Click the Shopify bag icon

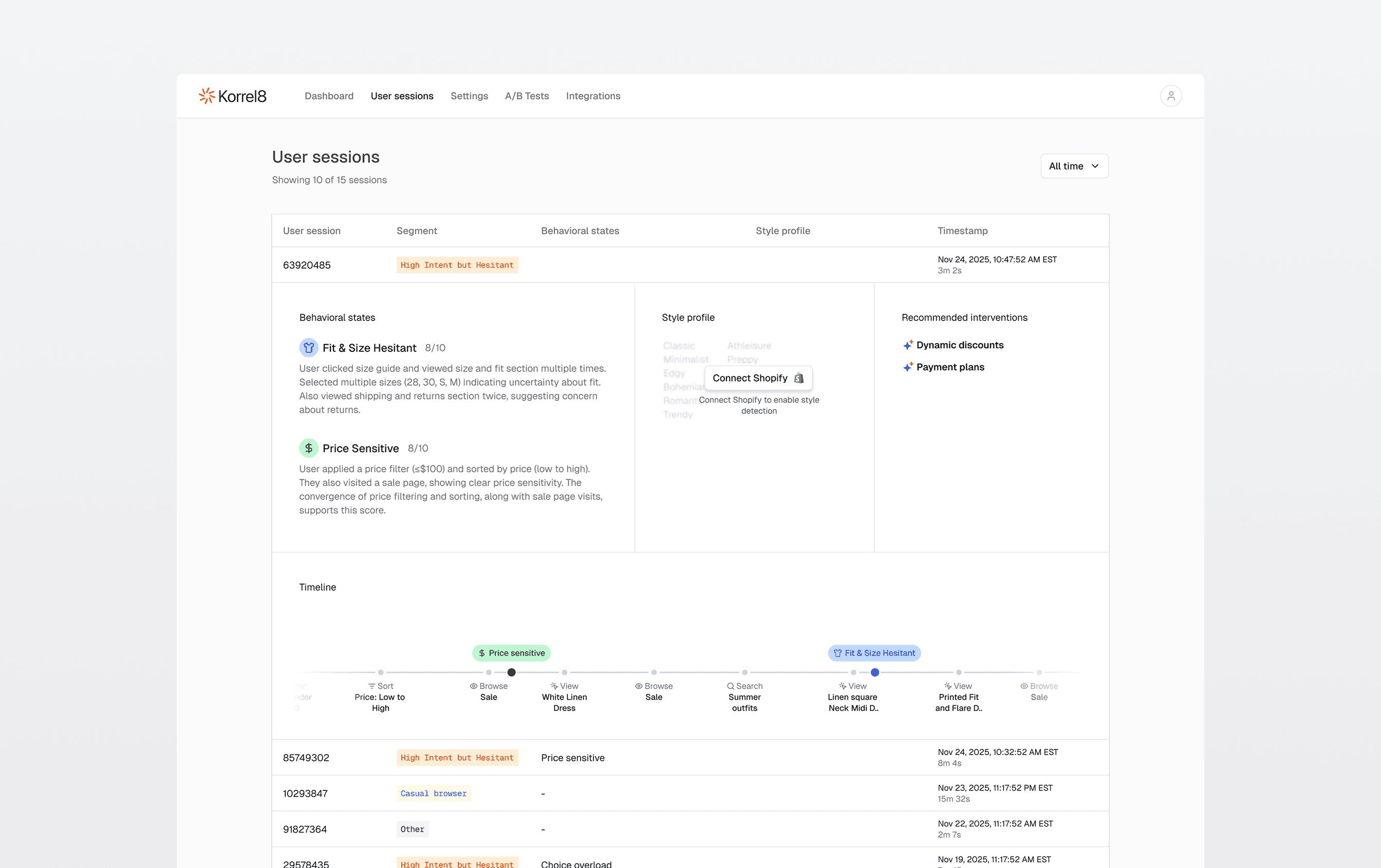pyautogui.click(x=799, y=378)
